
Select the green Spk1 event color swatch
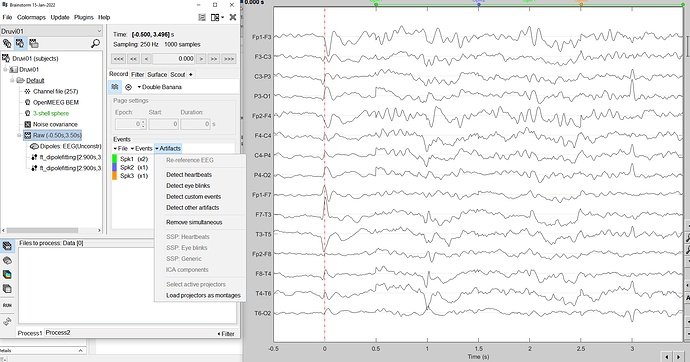pos(115,159)
